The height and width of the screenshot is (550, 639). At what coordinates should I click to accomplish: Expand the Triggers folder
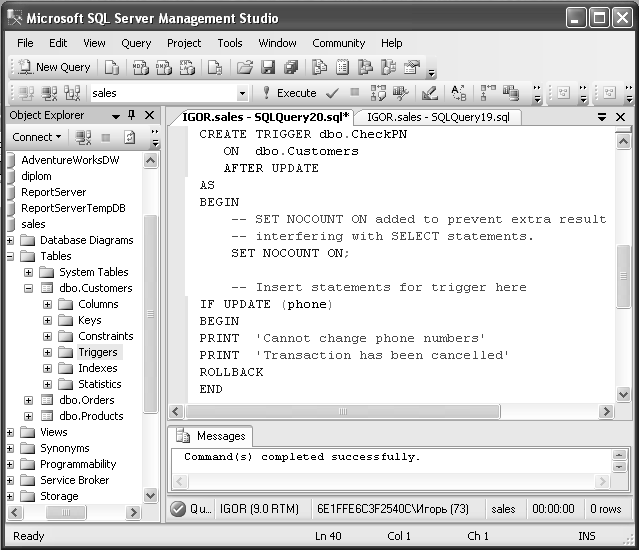tap(47, 352)
